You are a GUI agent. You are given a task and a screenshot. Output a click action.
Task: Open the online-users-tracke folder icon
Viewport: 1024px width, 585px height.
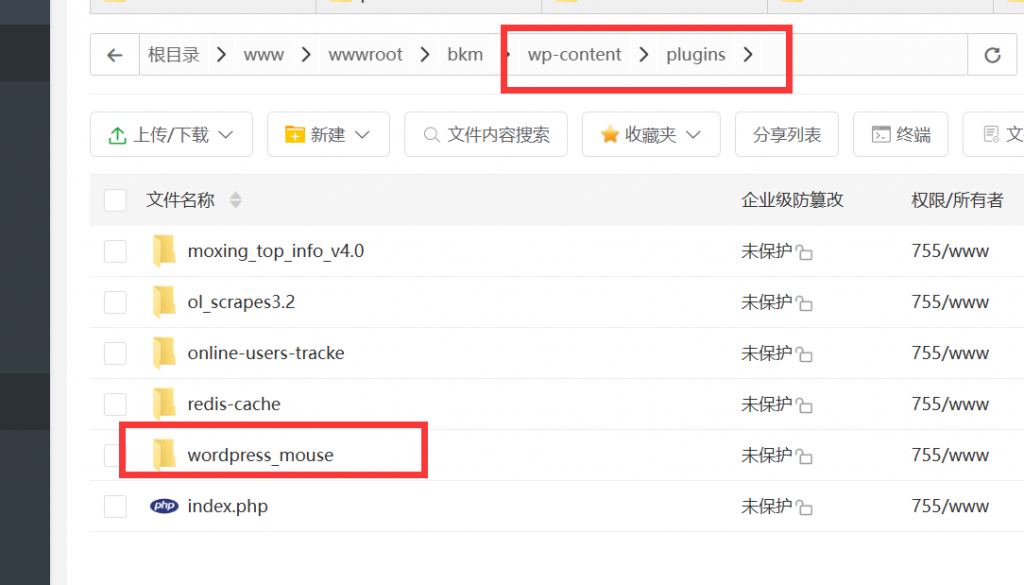click(x=164, y=353)
